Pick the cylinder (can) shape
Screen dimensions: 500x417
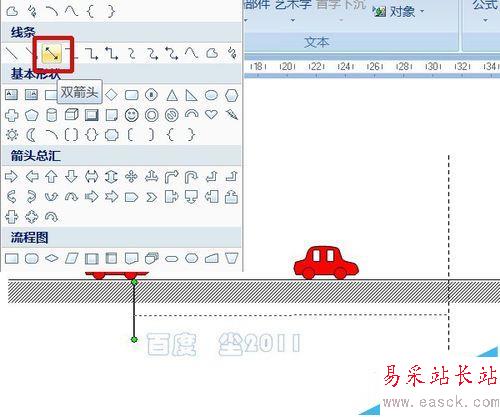pyautogui.click(x=51, y=115)
